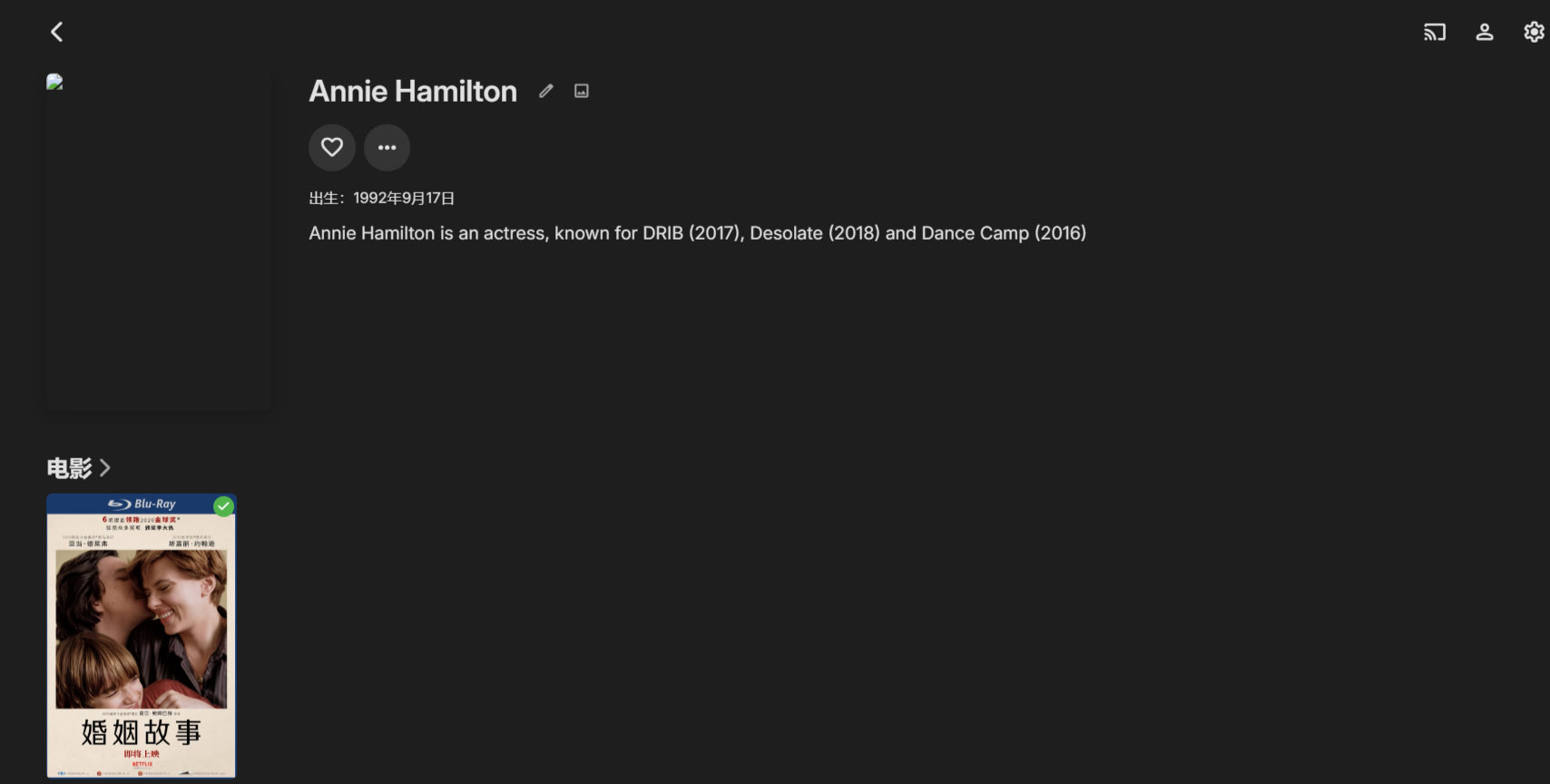Click the Netflix logo at poster bottom
Screen dimensions: 1550x784
point(142,764)
